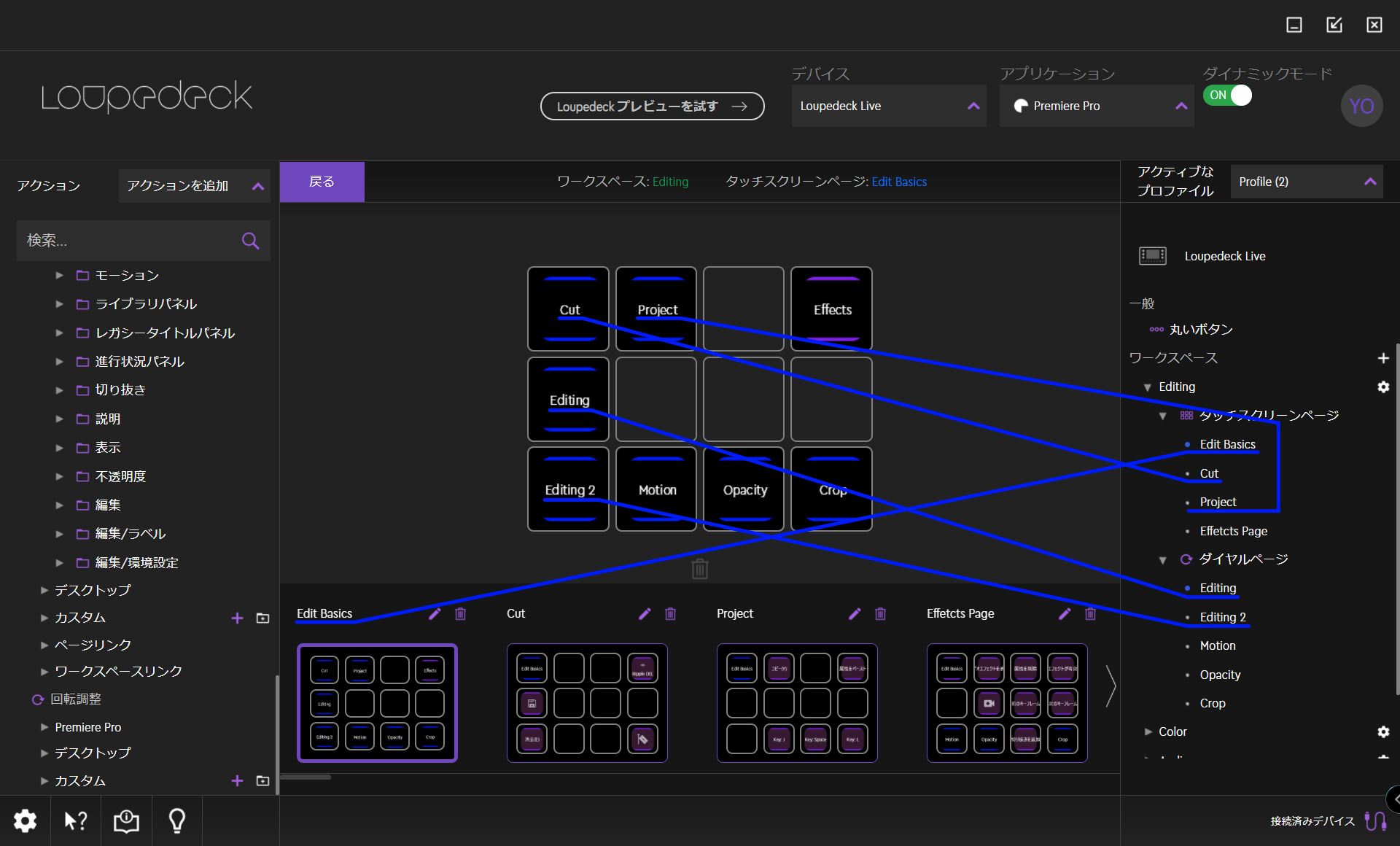Delete the Cut page with its trash icon
Image resolution: width=1400 pixels, height=846 pixels.
pos(670,614)
